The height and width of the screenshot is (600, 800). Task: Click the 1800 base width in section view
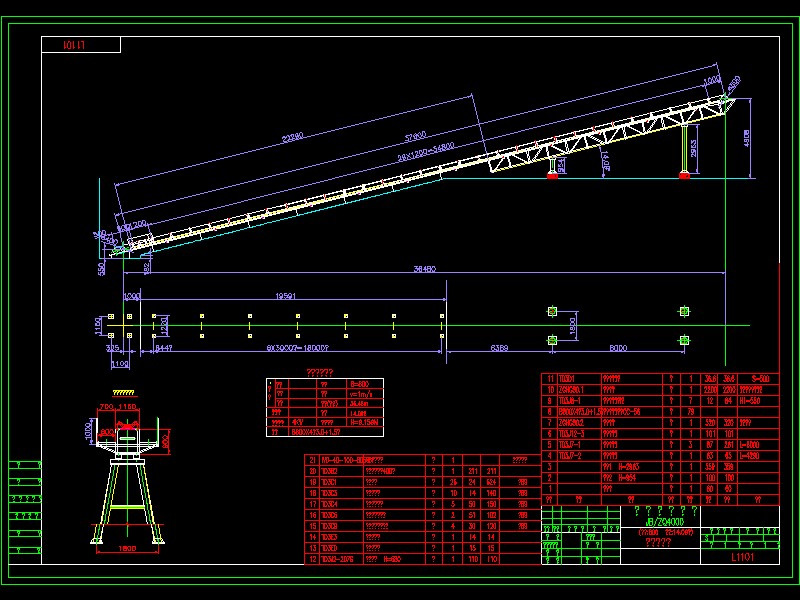[x=127, y=548]
